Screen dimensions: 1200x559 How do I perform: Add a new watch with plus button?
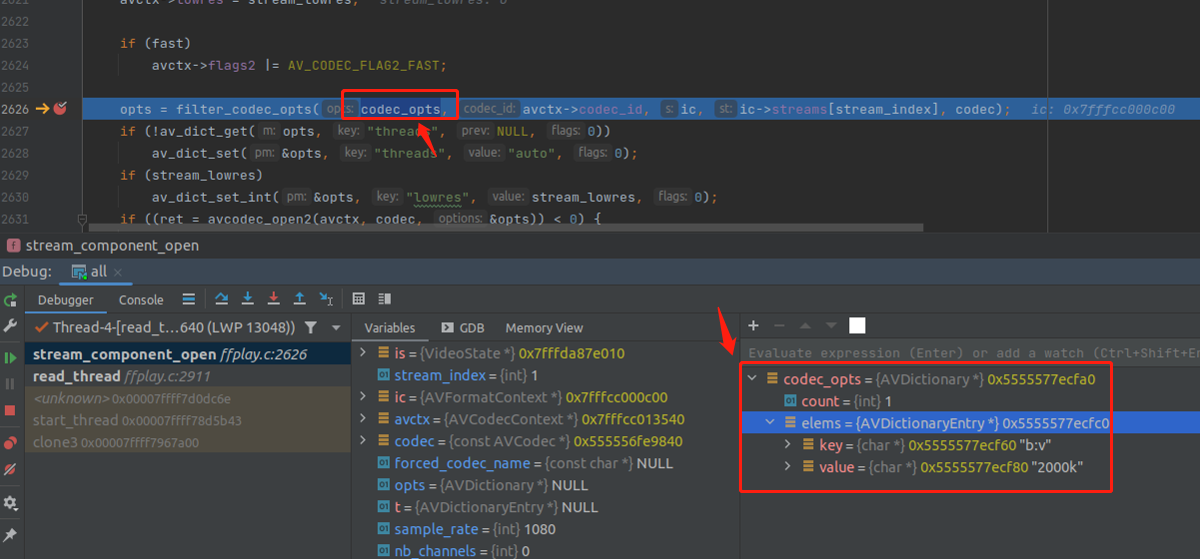[753, 325]
